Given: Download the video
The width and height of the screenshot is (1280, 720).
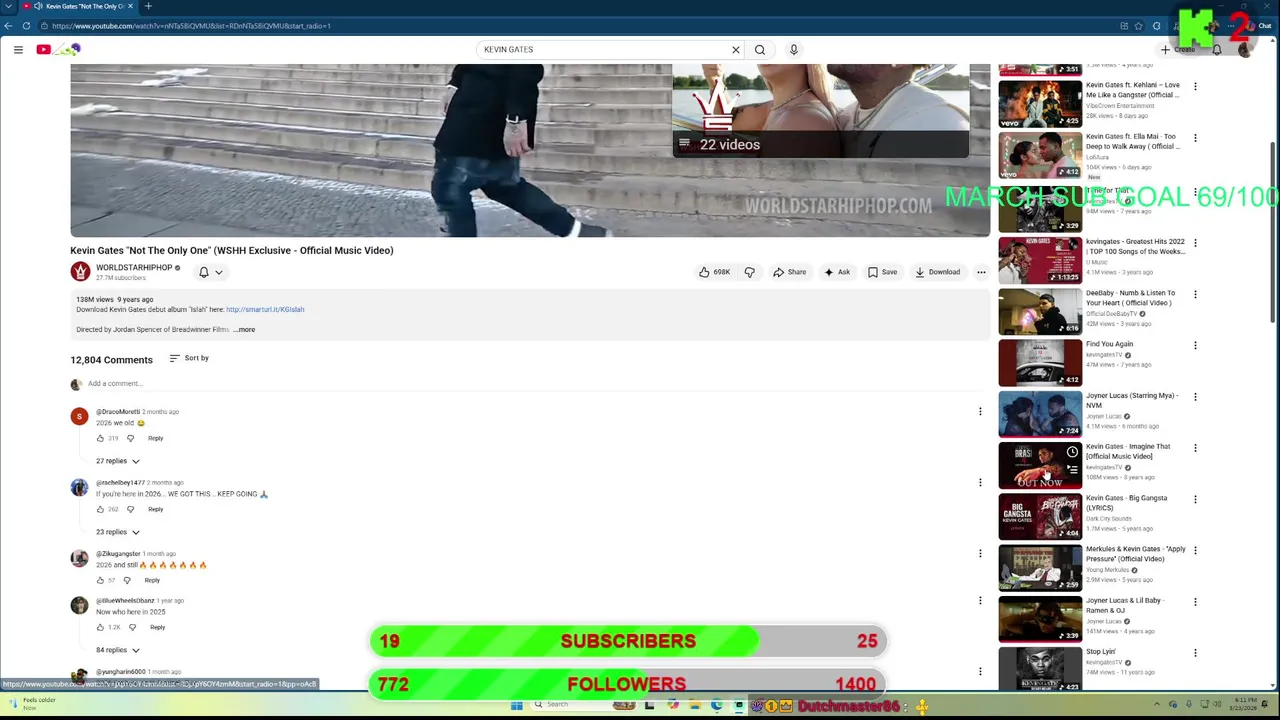Looking at the screenshot, I should (938, 272).
